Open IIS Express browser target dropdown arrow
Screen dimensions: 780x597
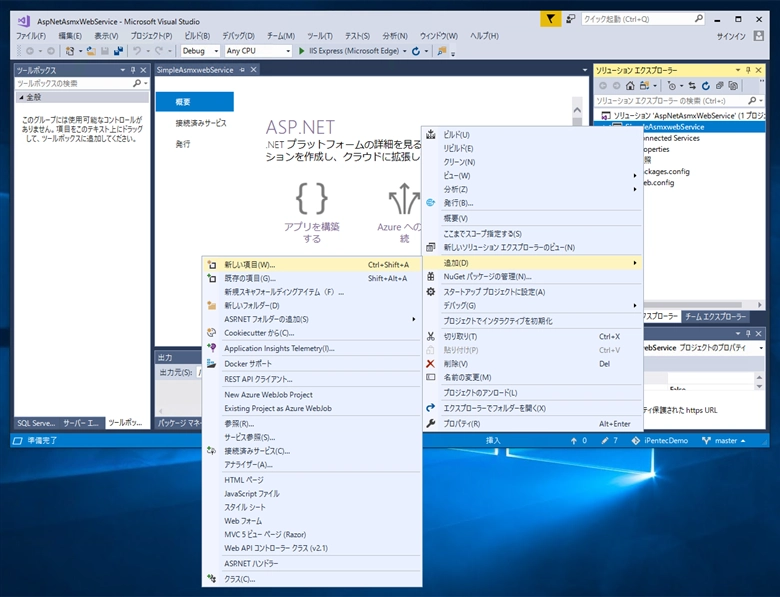coord(404,51)
